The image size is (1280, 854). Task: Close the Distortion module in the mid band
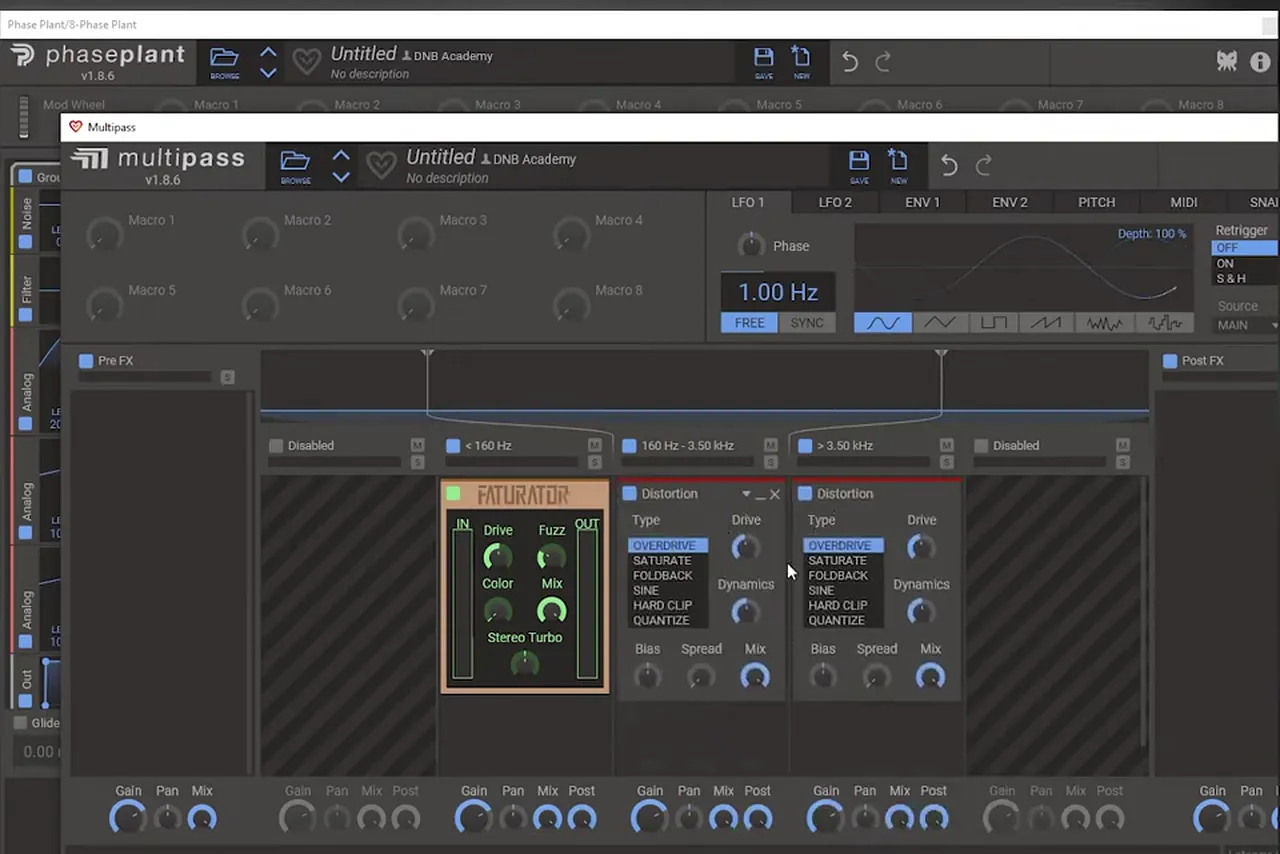pos(775,494)
